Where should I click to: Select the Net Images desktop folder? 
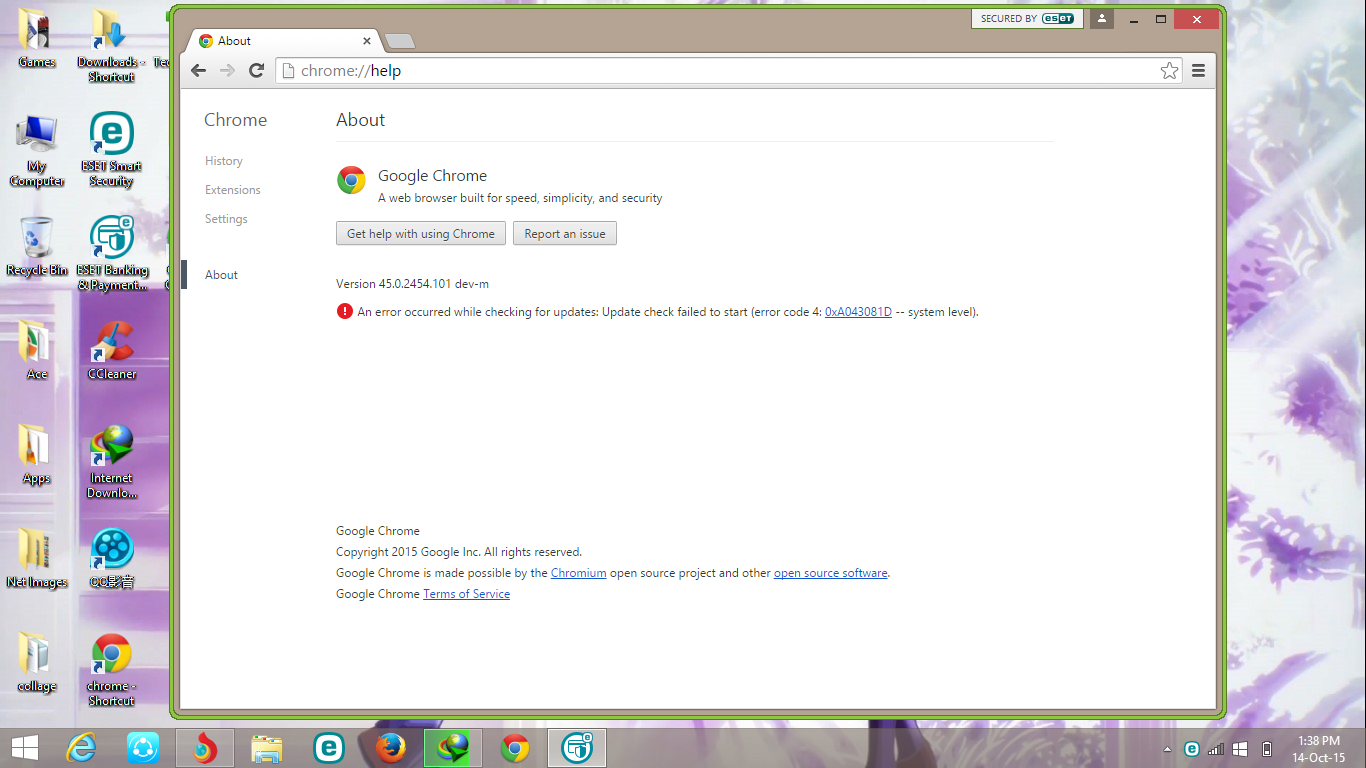37,559
